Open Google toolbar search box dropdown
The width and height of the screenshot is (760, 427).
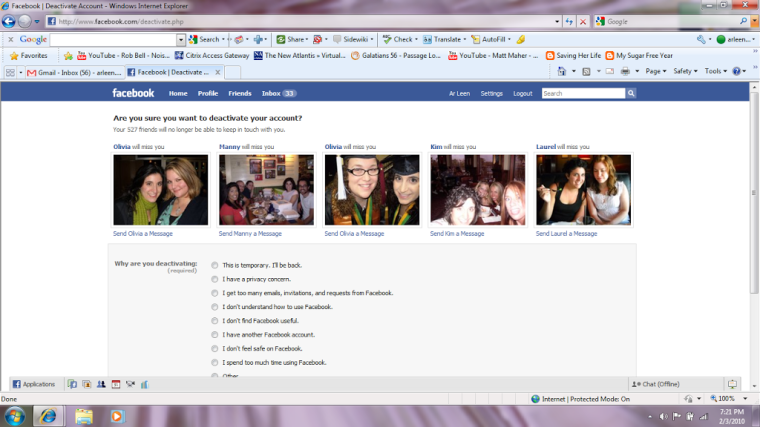tap(181, 40)
